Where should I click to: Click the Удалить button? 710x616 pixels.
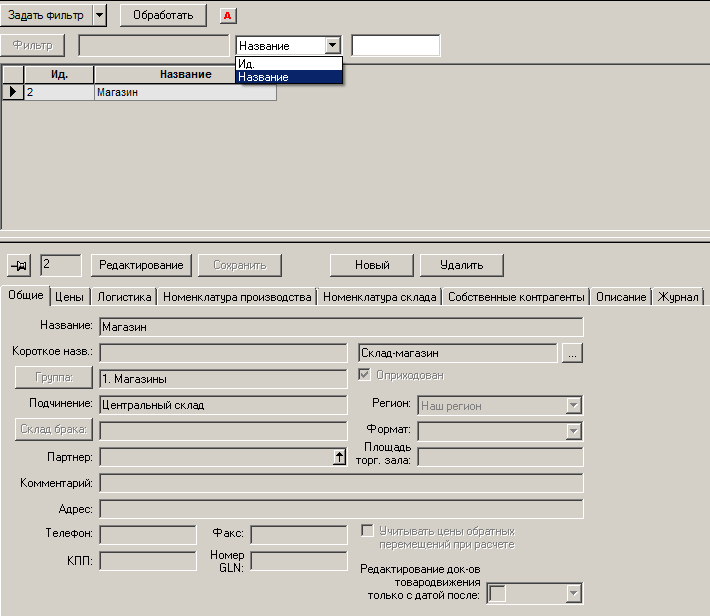pyautogui.click(x=461, y=265)
